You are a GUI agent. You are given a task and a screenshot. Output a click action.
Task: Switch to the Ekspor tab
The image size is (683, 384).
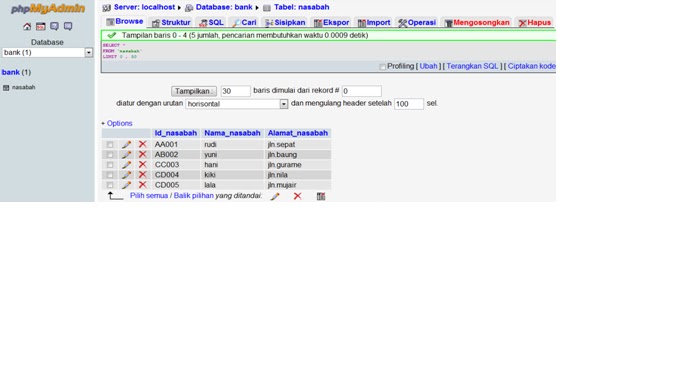coord(331,23)
